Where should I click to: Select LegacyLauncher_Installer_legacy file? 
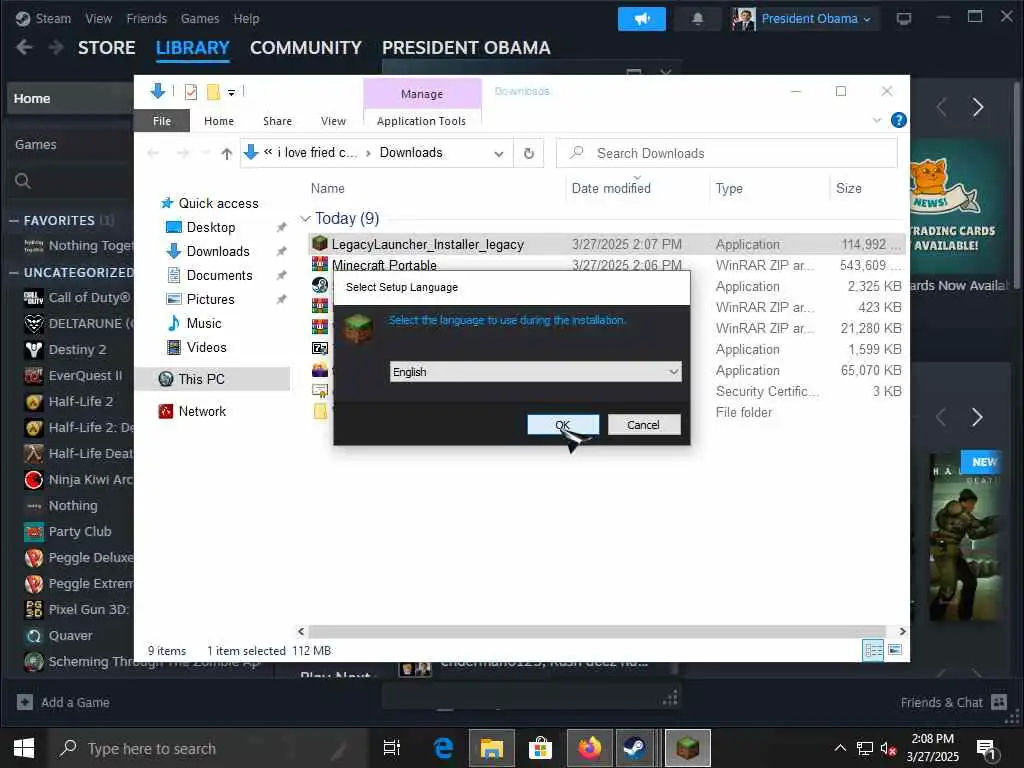(x=428, y=244)
